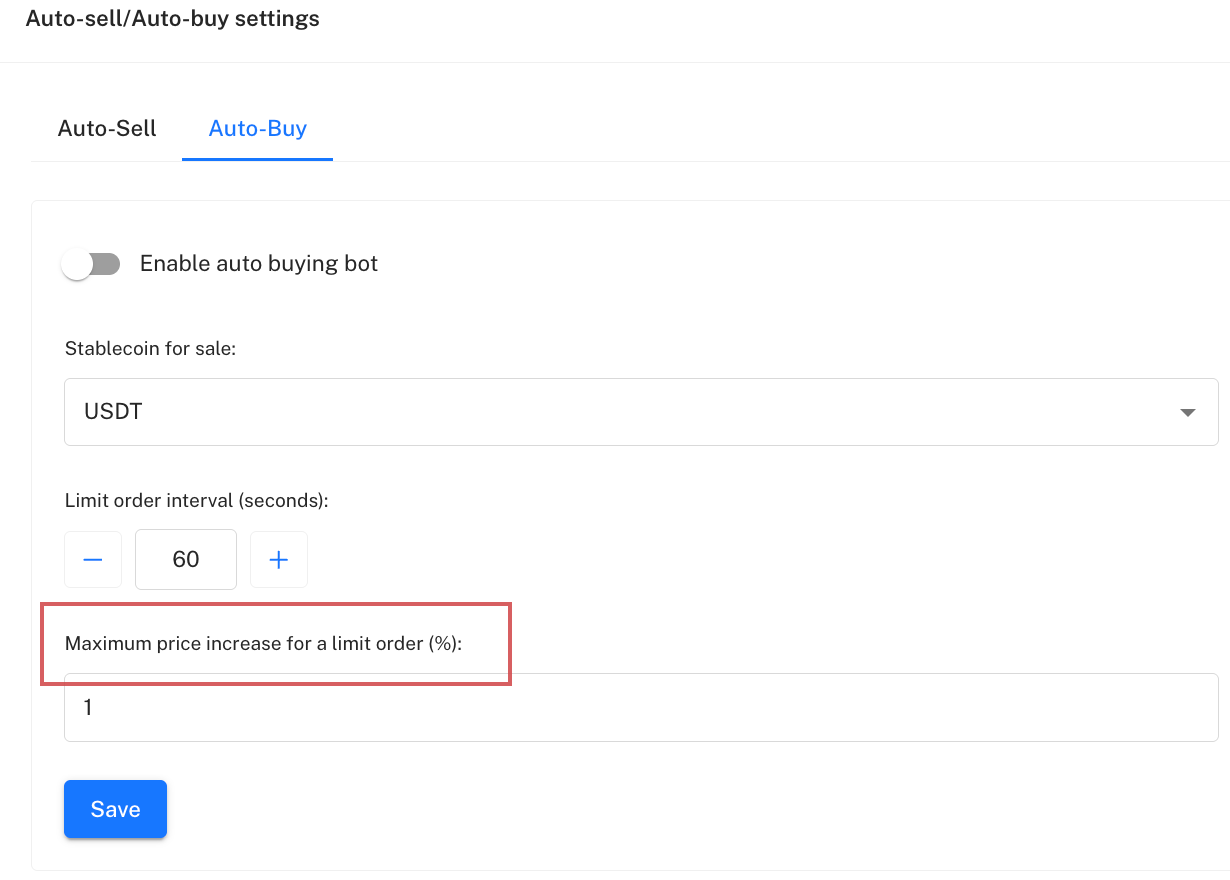Click the 'Maximum price increase for a limit order' label
Viewport: 1230px width, 880px height.
pos(263,644)
